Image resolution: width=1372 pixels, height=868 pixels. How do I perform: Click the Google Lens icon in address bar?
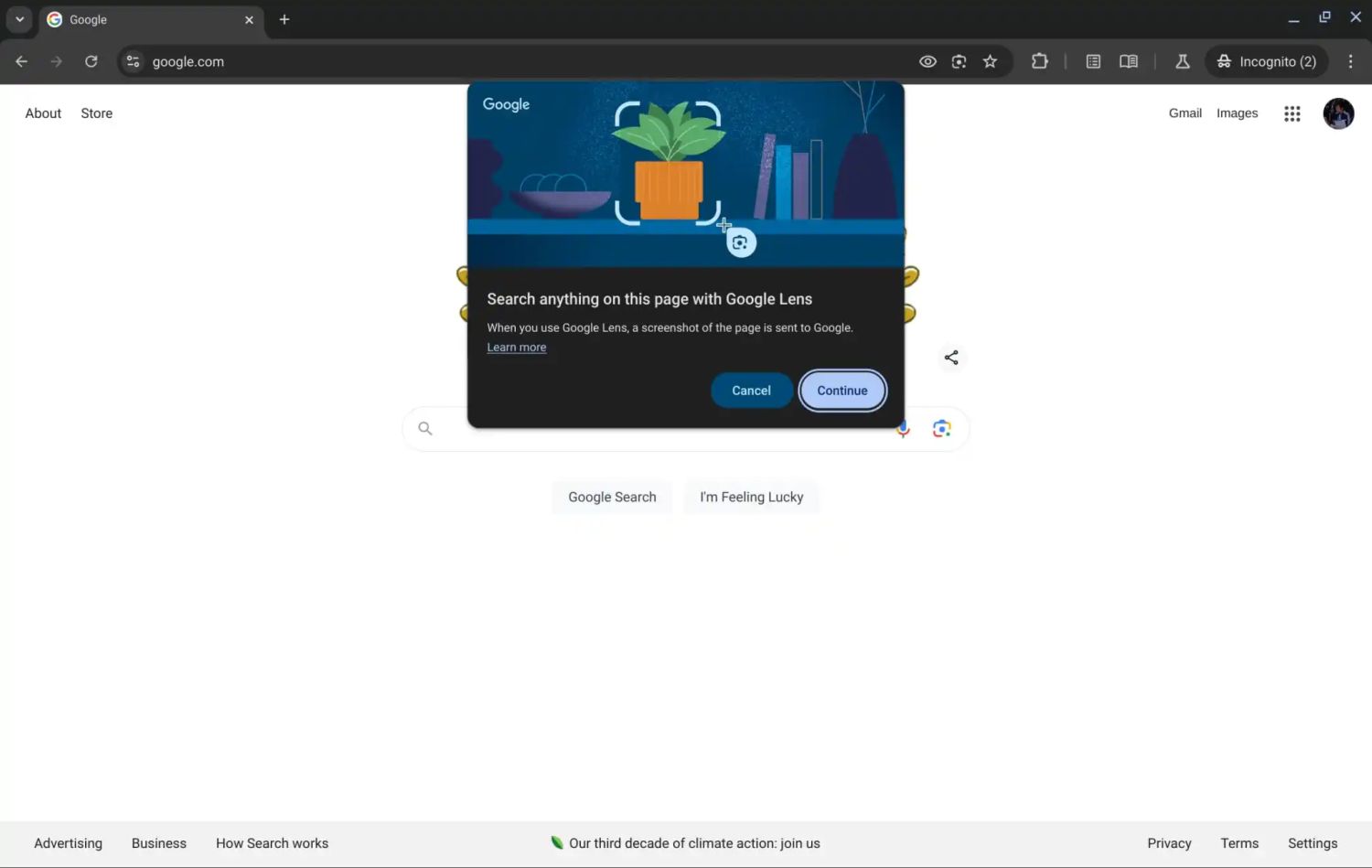click(x=959, y=61)
